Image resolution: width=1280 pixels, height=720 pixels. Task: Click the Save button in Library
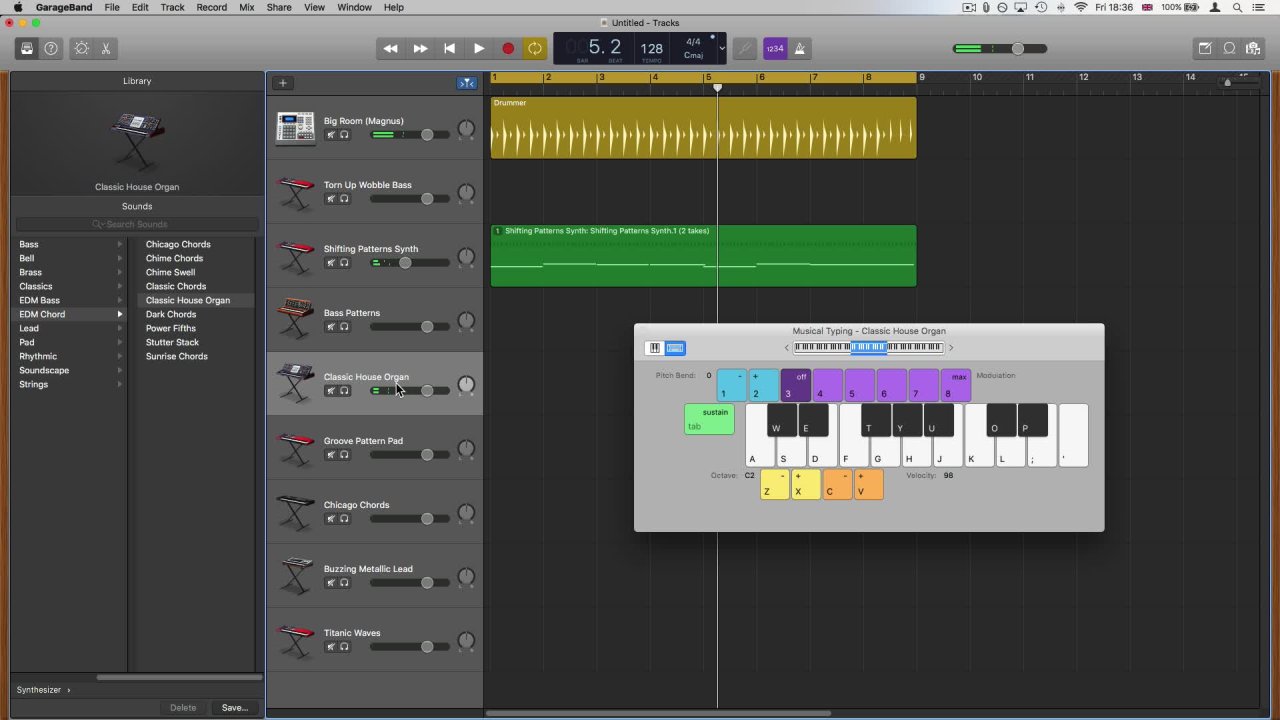tap(234, 707)
